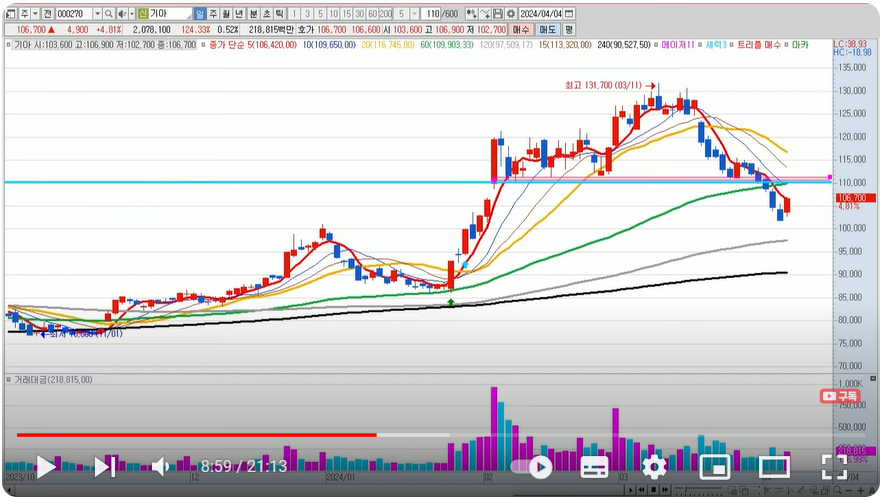Click the stock search magnifier icon
Image resolution: width=882 pixels, height=500 pixels.
pos(109,13)
